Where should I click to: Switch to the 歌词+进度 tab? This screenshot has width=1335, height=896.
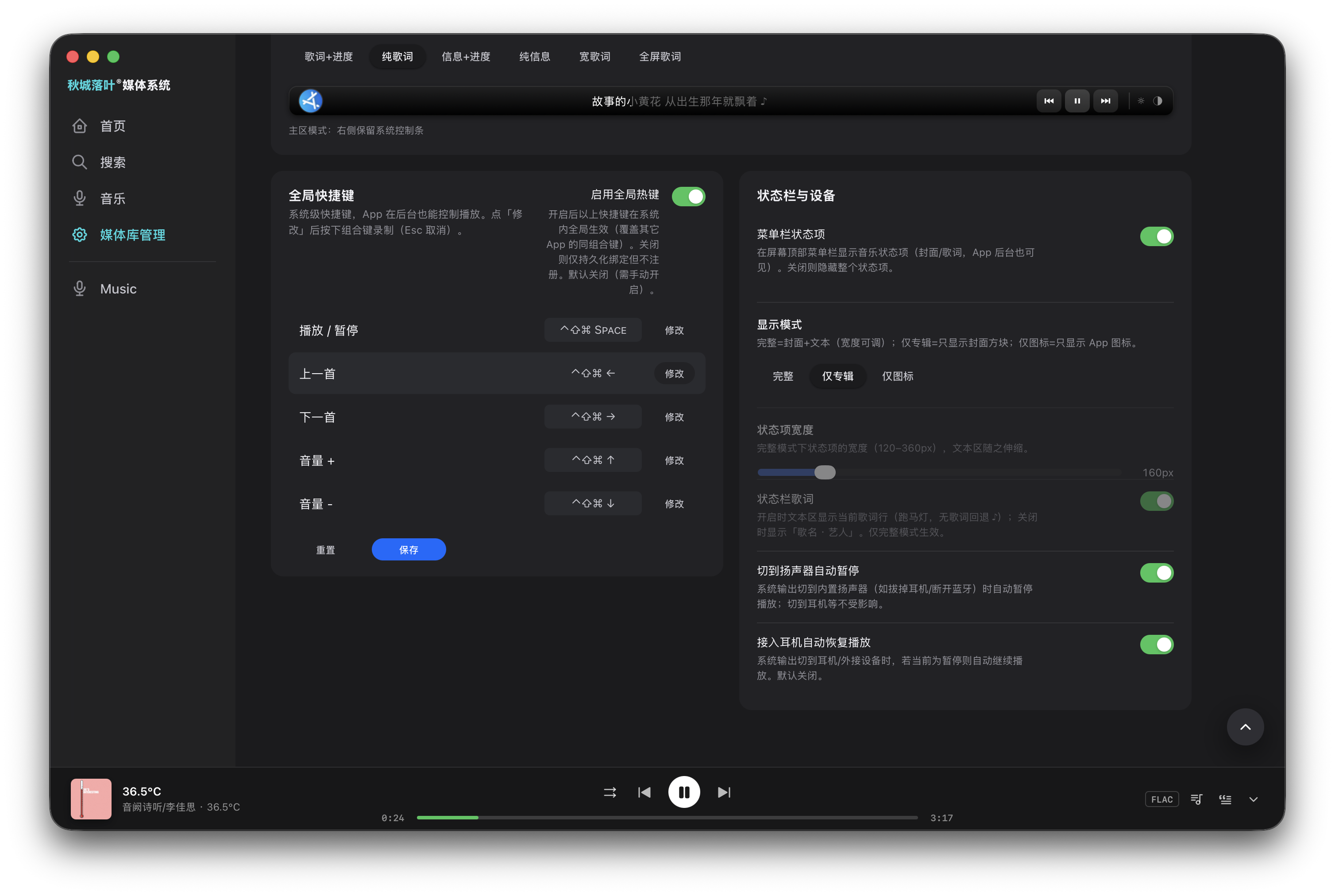coord(328,57)
